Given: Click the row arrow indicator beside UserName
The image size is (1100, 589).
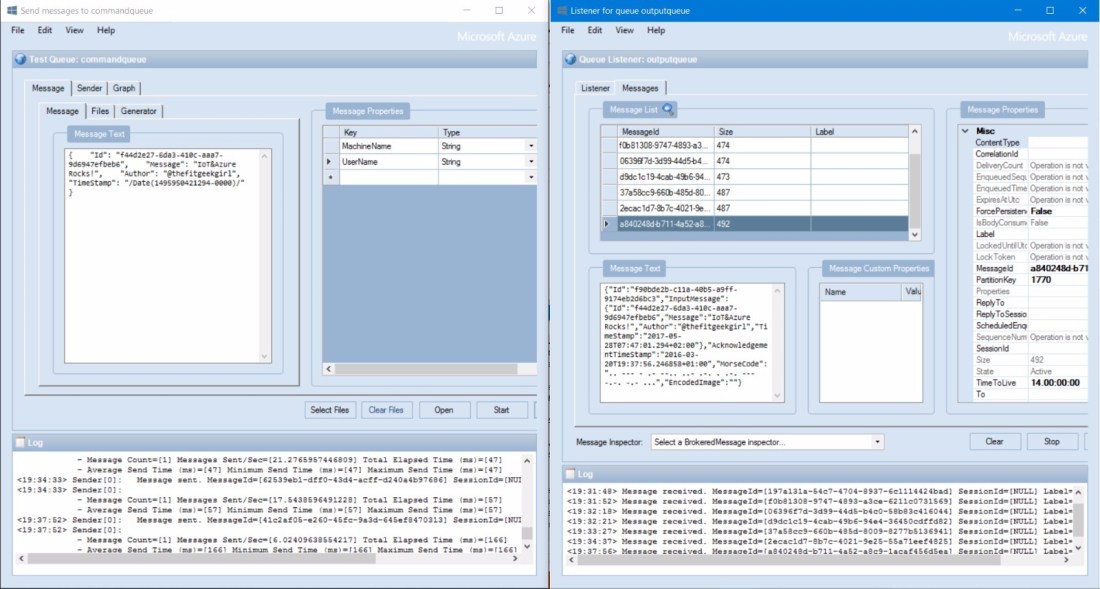Looking at the screenshot, I should tap(330, 161).
